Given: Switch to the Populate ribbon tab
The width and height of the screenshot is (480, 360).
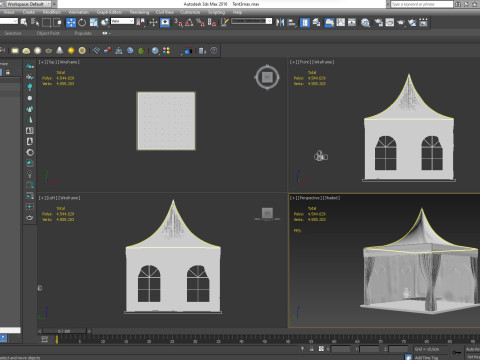Looking at the screenshot, I should (83, 33).
